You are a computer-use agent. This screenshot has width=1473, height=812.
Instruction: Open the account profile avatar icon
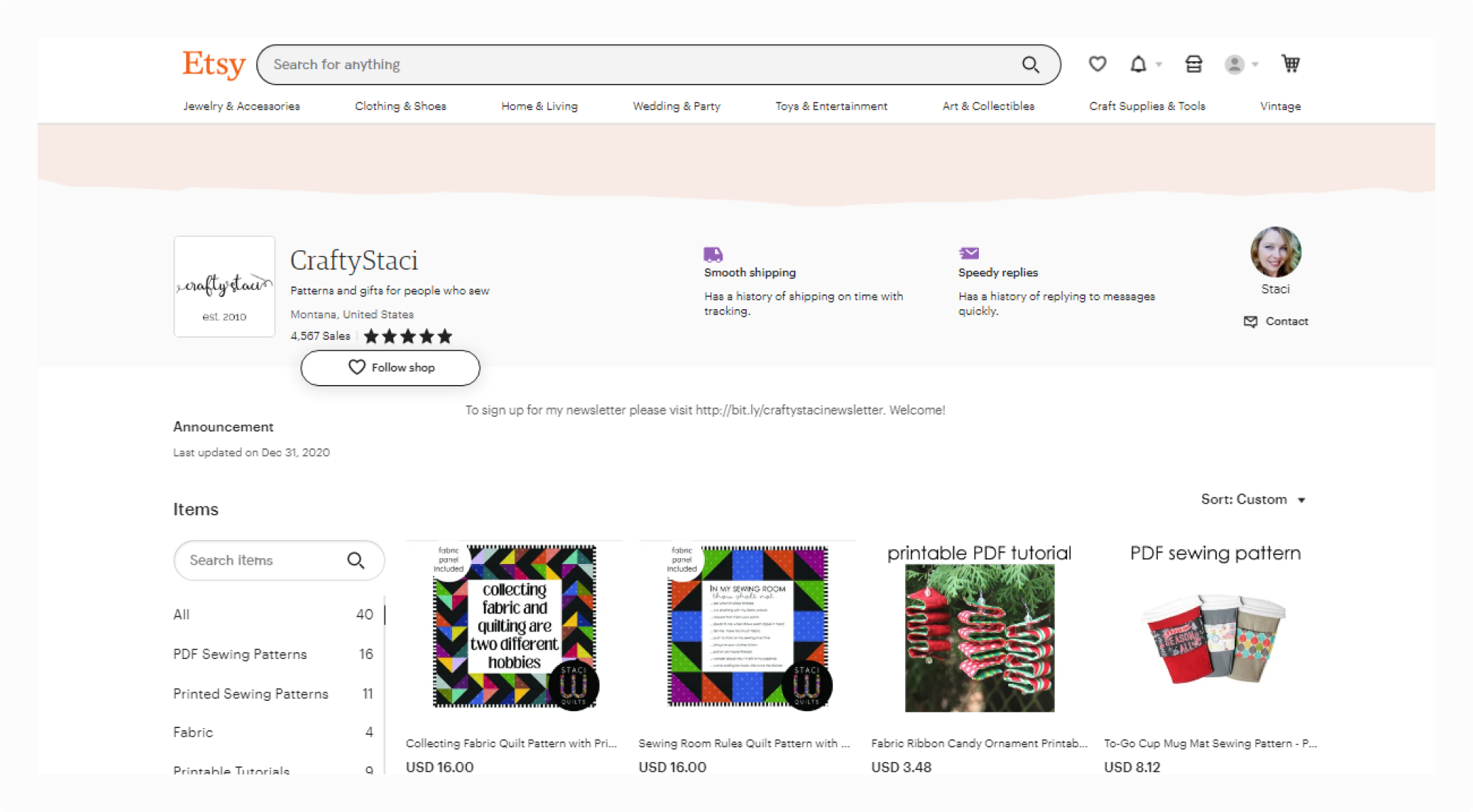point(1234,65)
